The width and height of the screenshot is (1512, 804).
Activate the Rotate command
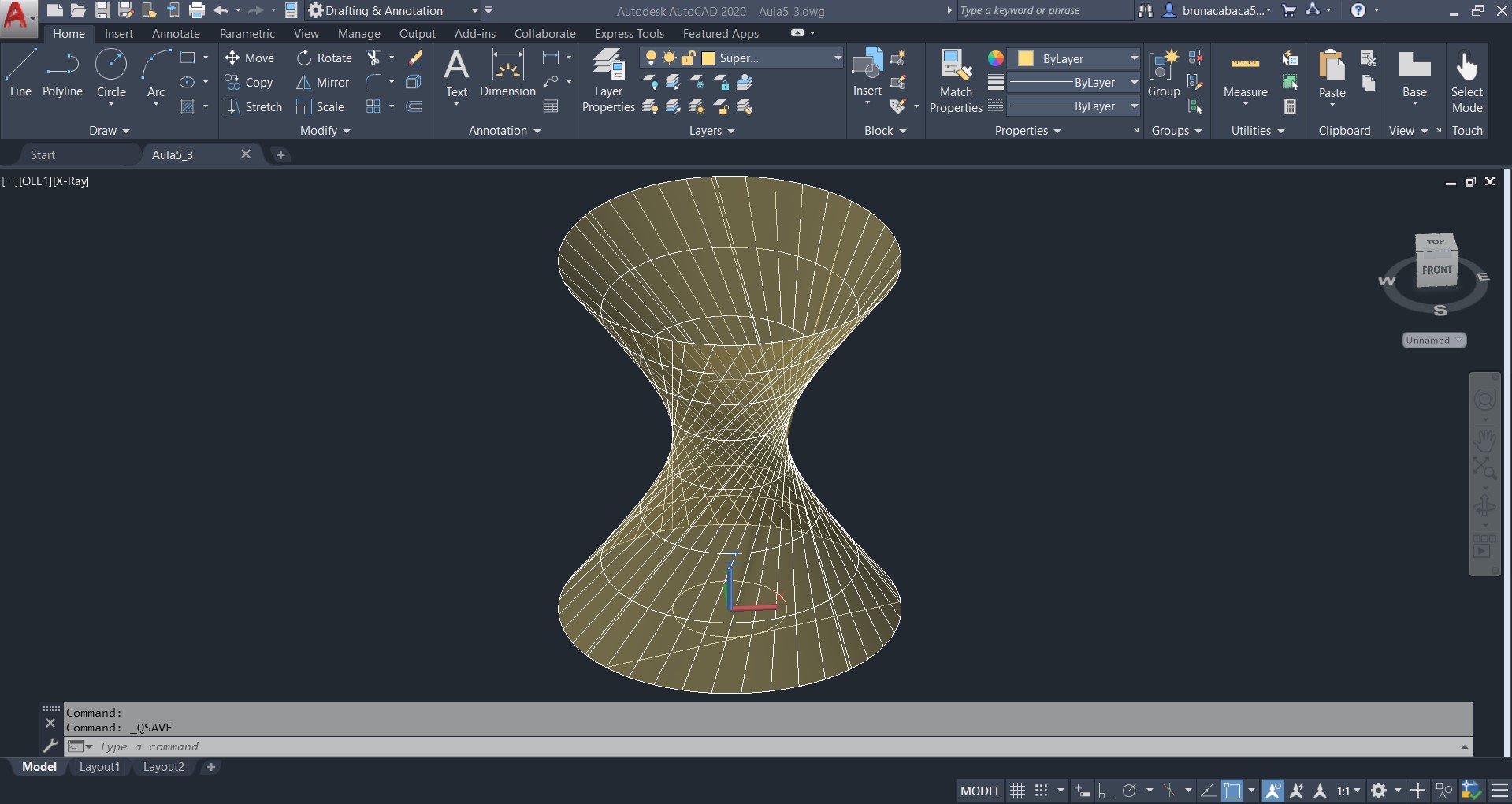(x=325, y=58)
